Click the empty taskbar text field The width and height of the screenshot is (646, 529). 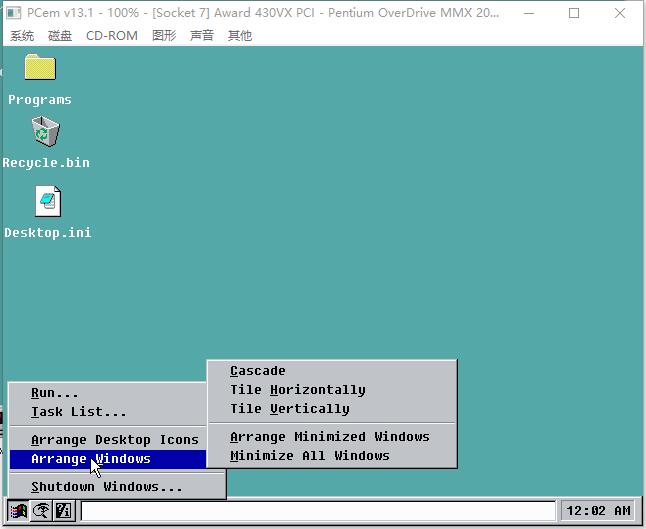[x=318, y=511]
